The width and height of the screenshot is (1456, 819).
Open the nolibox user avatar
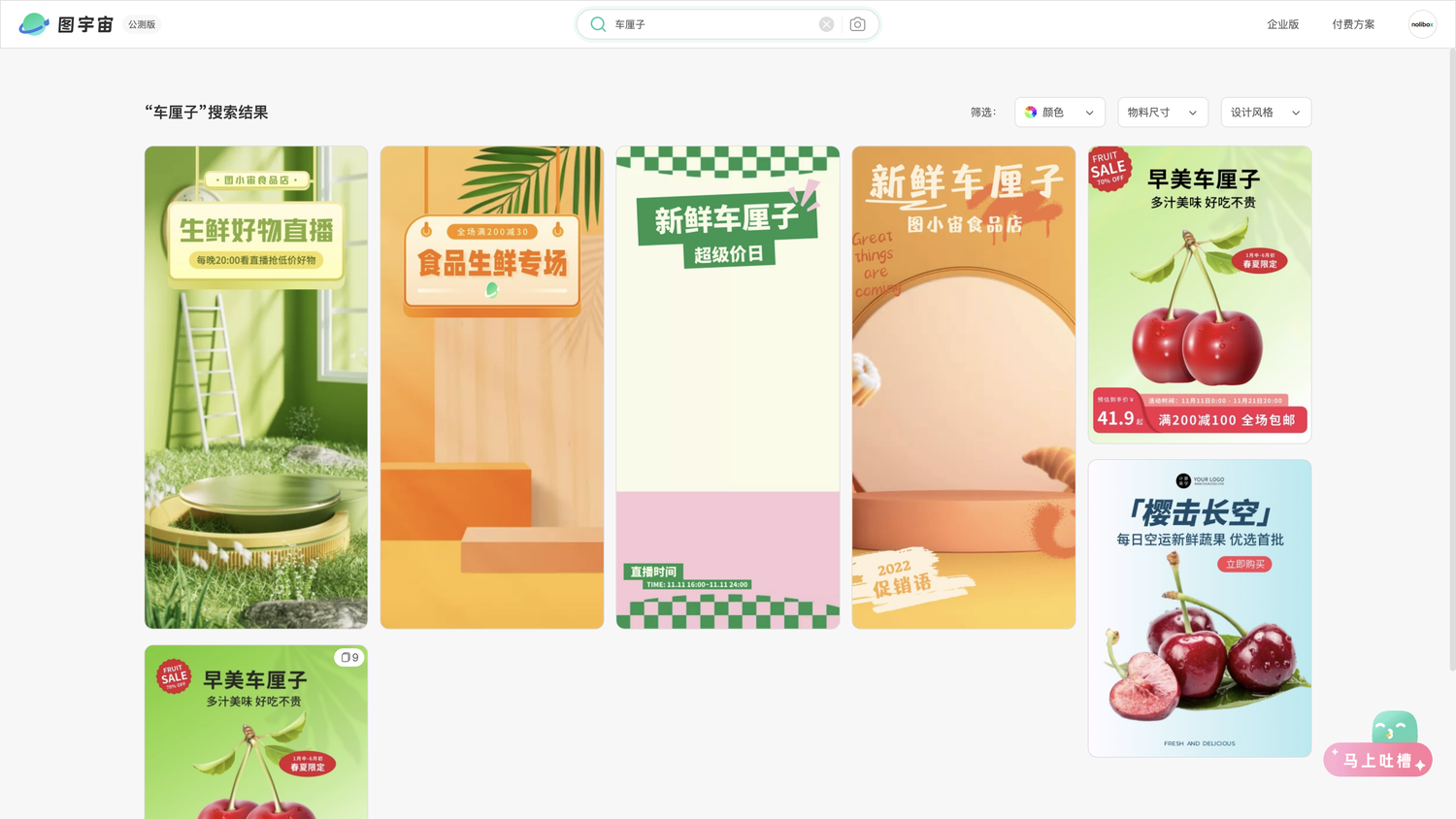[x=1422, y=24]
